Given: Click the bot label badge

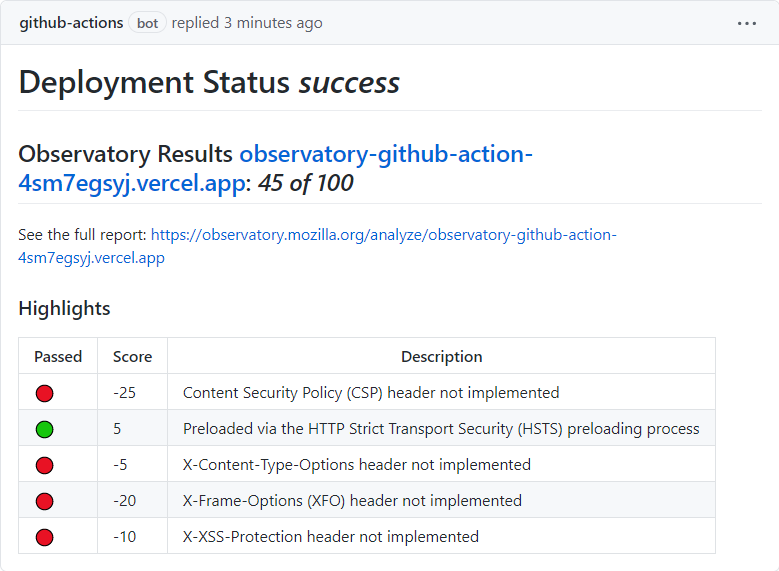Looking at the screenshot, I should pyautogui.click(x=147, y=23).
